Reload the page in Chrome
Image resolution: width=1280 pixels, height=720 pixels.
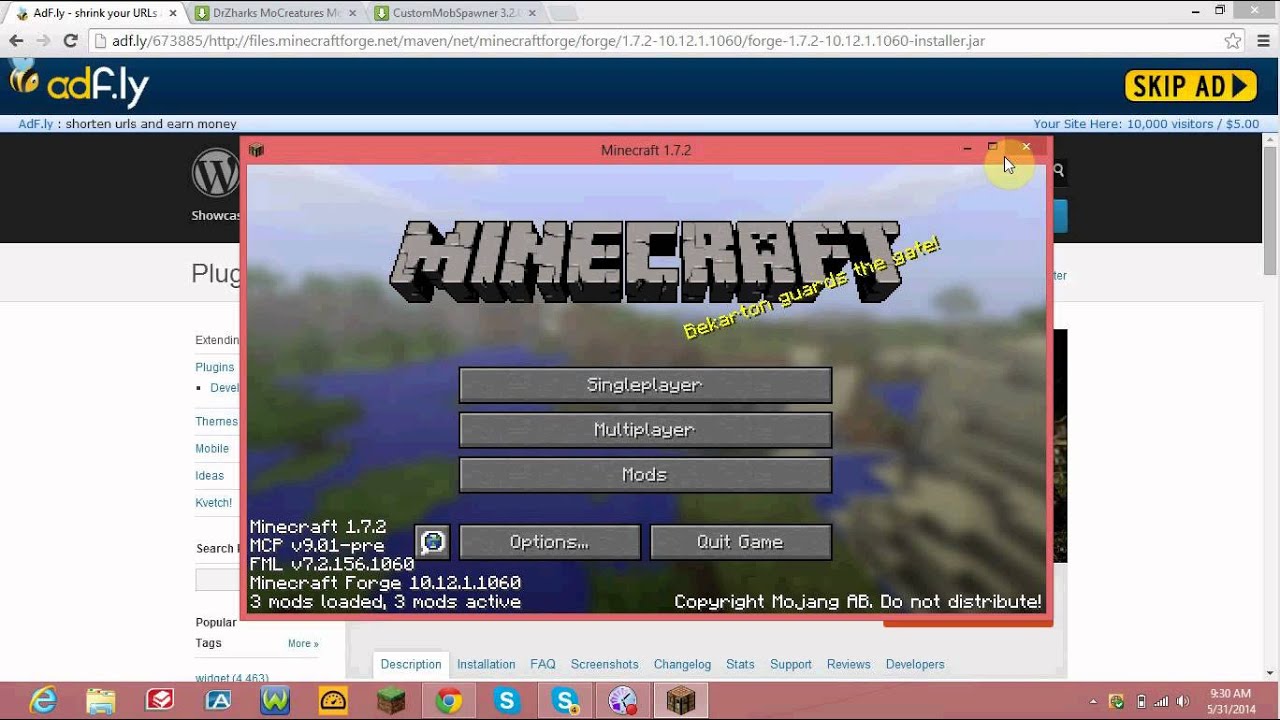tap(70, 41)
